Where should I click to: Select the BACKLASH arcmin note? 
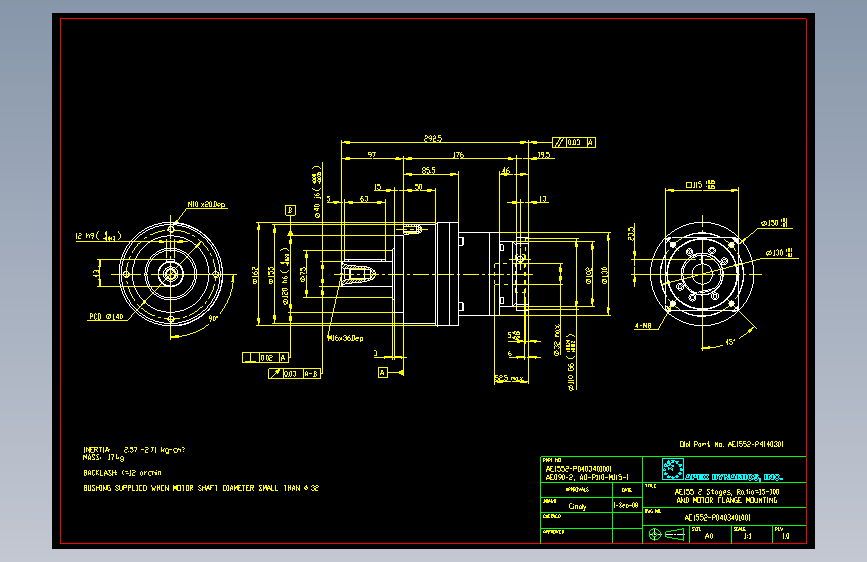[122, 473]
